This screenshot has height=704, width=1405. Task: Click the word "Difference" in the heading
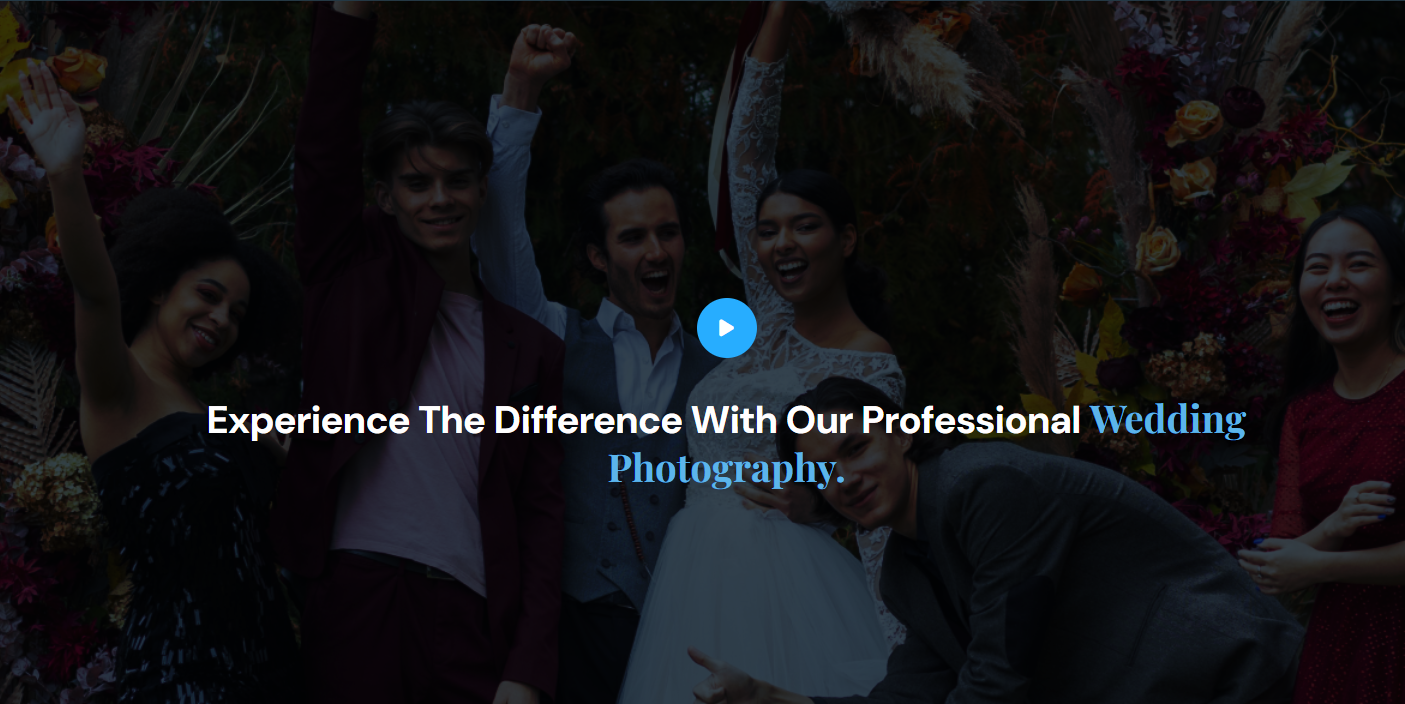pyautogui.click(x=588, y=421)
